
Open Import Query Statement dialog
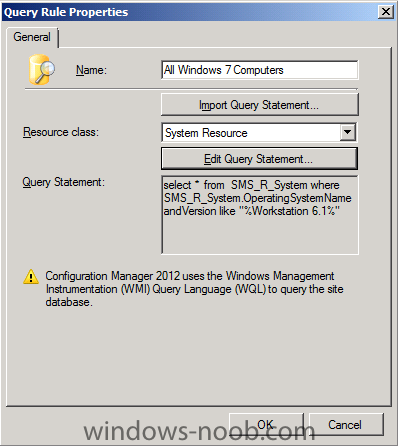(x=260, y=105)
